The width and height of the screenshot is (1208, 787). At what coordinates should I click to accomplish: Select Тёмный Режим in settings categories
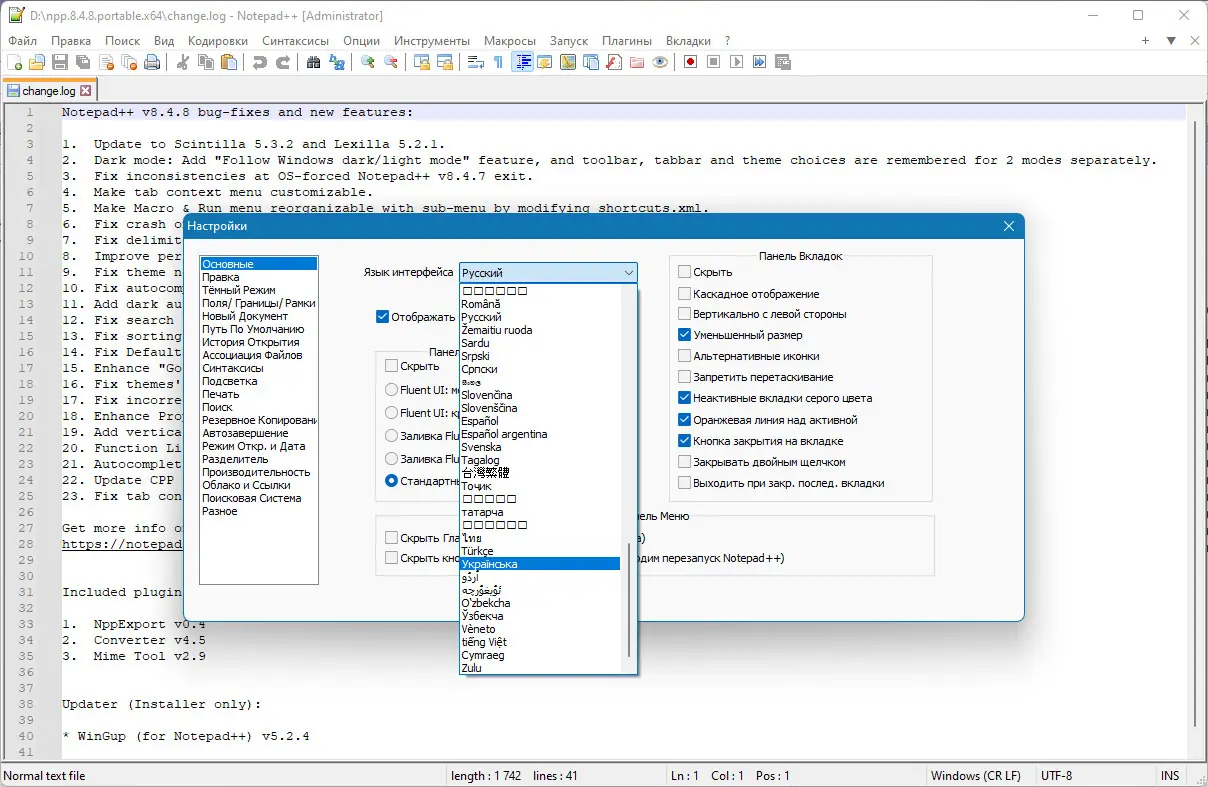[238, 290]
